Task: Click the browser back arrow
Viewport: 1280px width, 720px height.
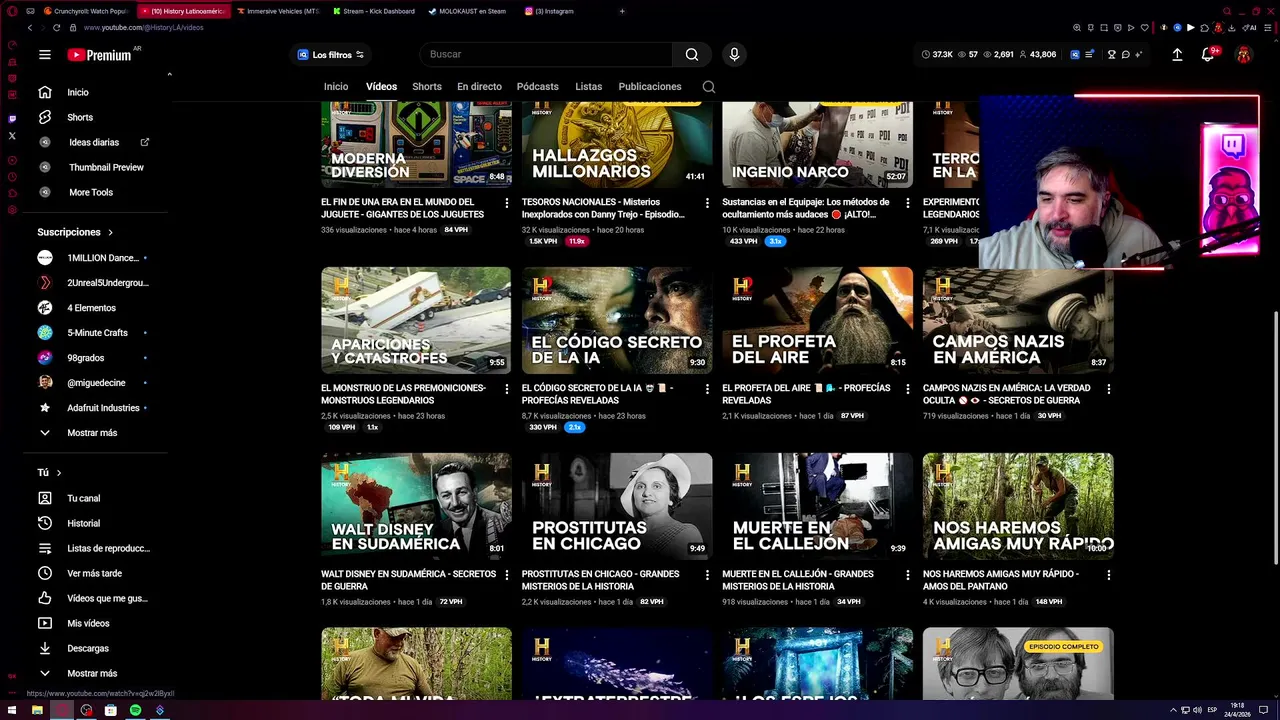Action: coord(30,28)
